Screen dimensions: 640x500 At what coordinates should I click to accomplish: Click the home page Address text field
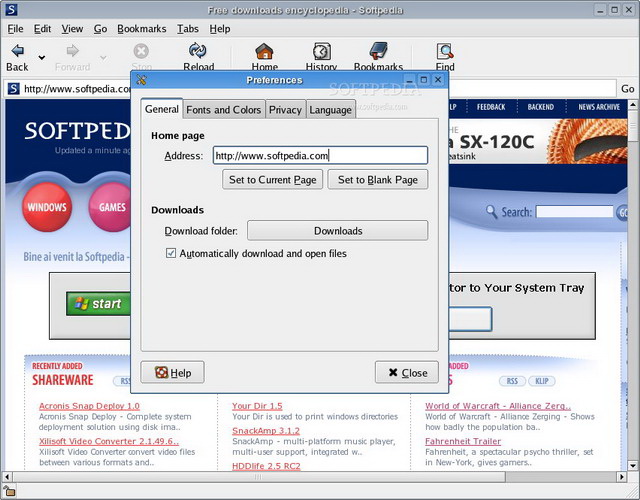[x=320, y=156]
